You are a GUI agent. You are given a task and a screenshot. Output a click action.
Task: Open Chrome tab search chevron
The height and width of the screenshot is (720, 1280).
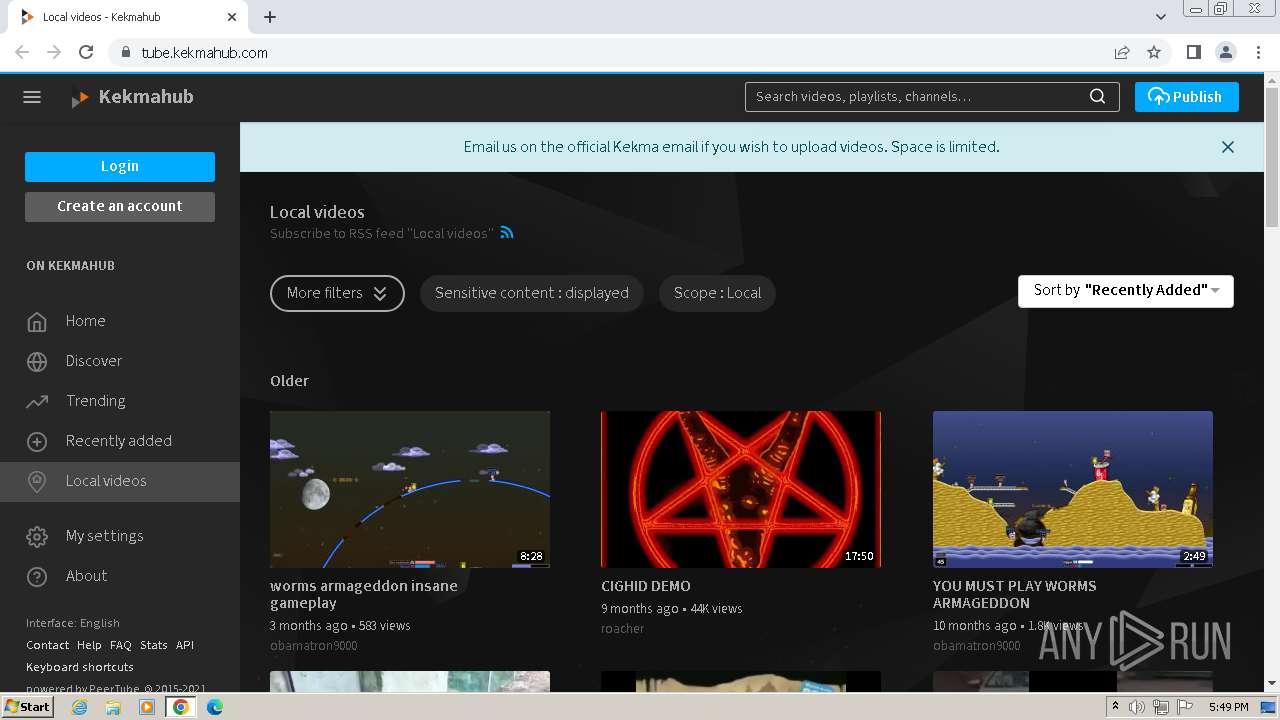tap(1161, 17)
